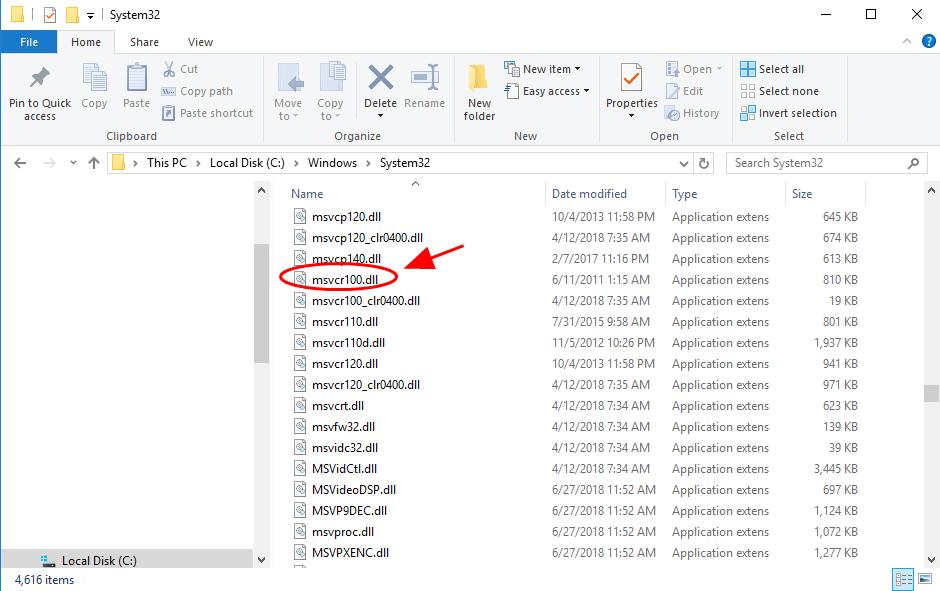The height and width of the screenshot is (591, 940).
Task: Switch to the View ribbon tab
Action: (x=200, y=42)
